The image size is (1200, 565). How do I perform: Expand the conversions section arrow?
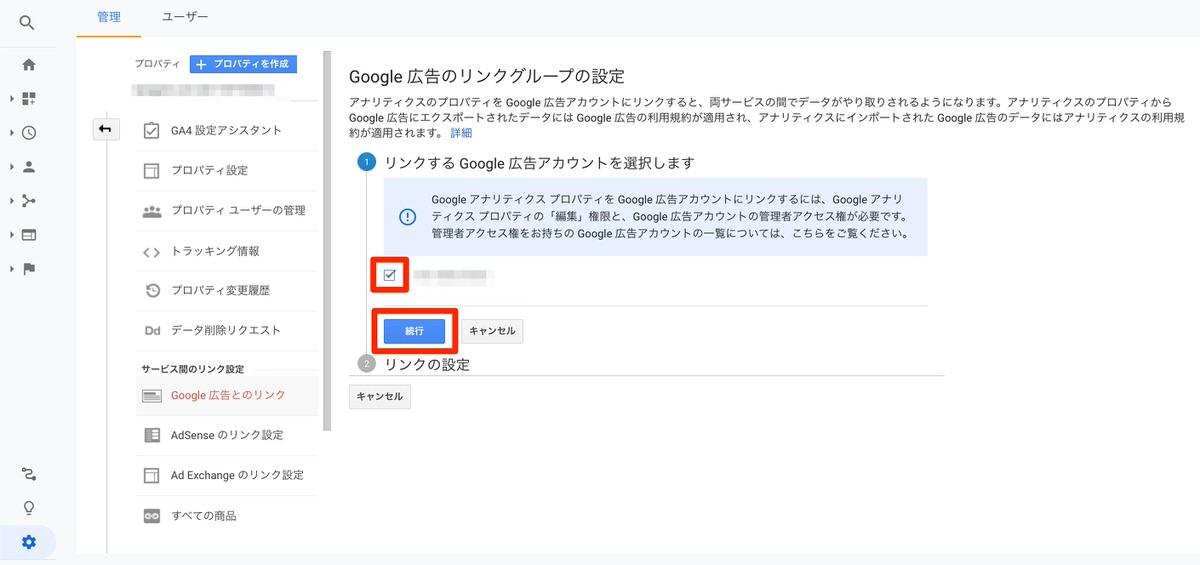click(11, 269)
